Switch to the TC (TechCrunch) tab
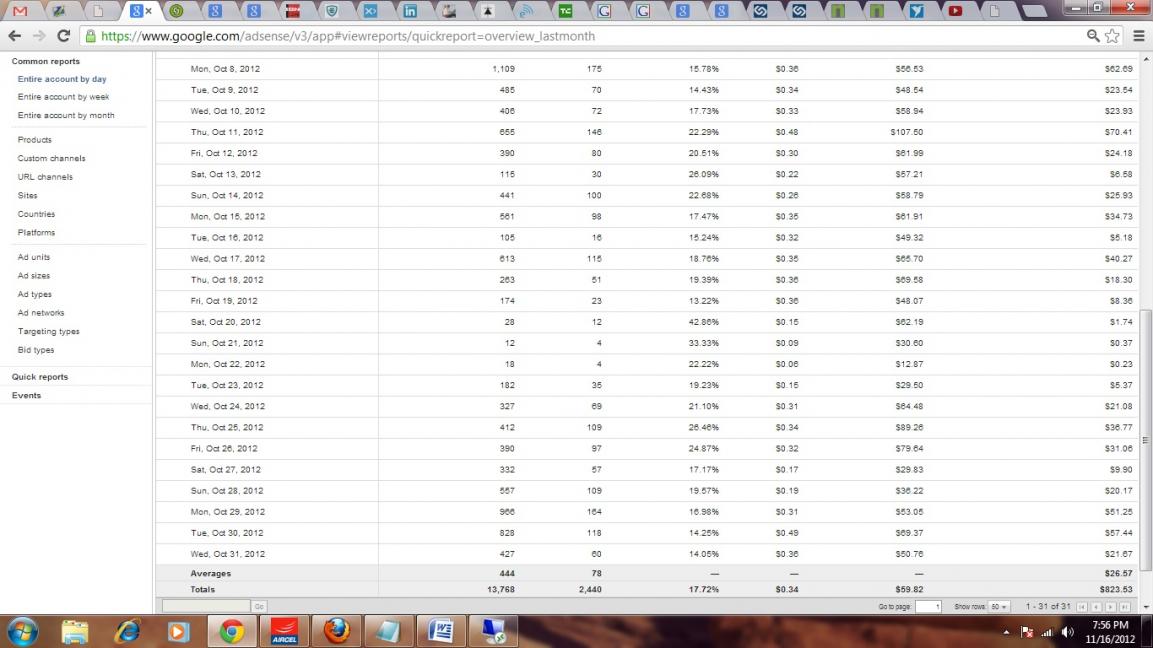1153x648 pixels. [x=565, y=11]
